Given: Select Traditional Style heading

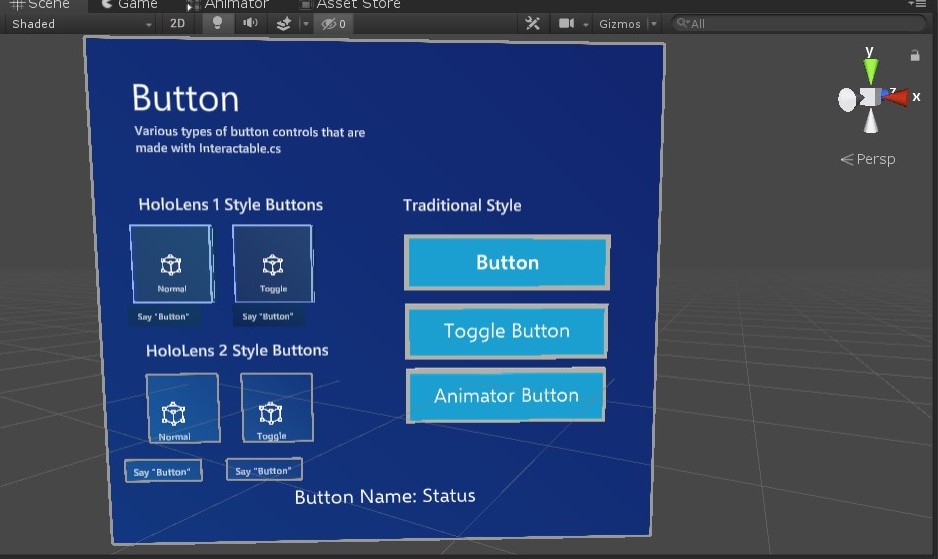Looking at the screenshot, I should [462, 205].
